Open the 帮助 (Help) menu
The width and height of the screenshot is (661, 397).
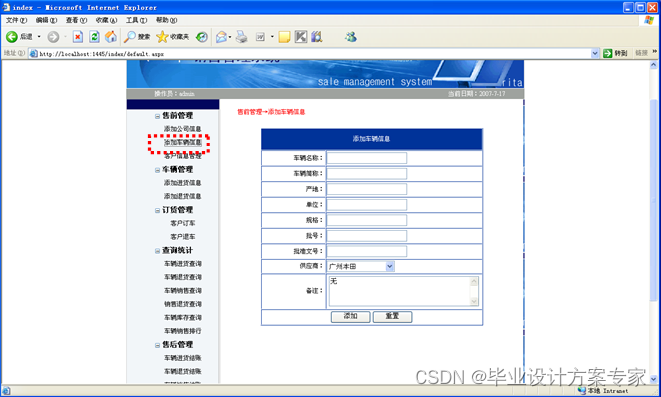pos(167,20)
